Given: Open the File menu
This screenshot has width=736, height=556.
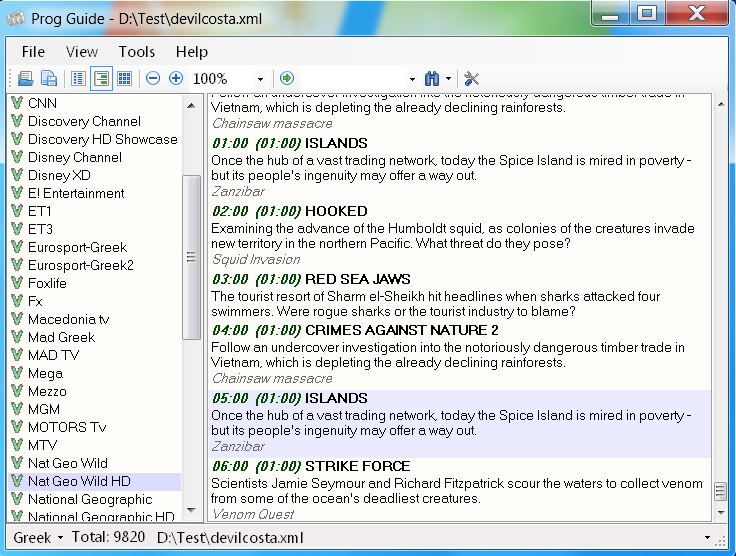Looking at the screenshot, I should tap(33, 52).
